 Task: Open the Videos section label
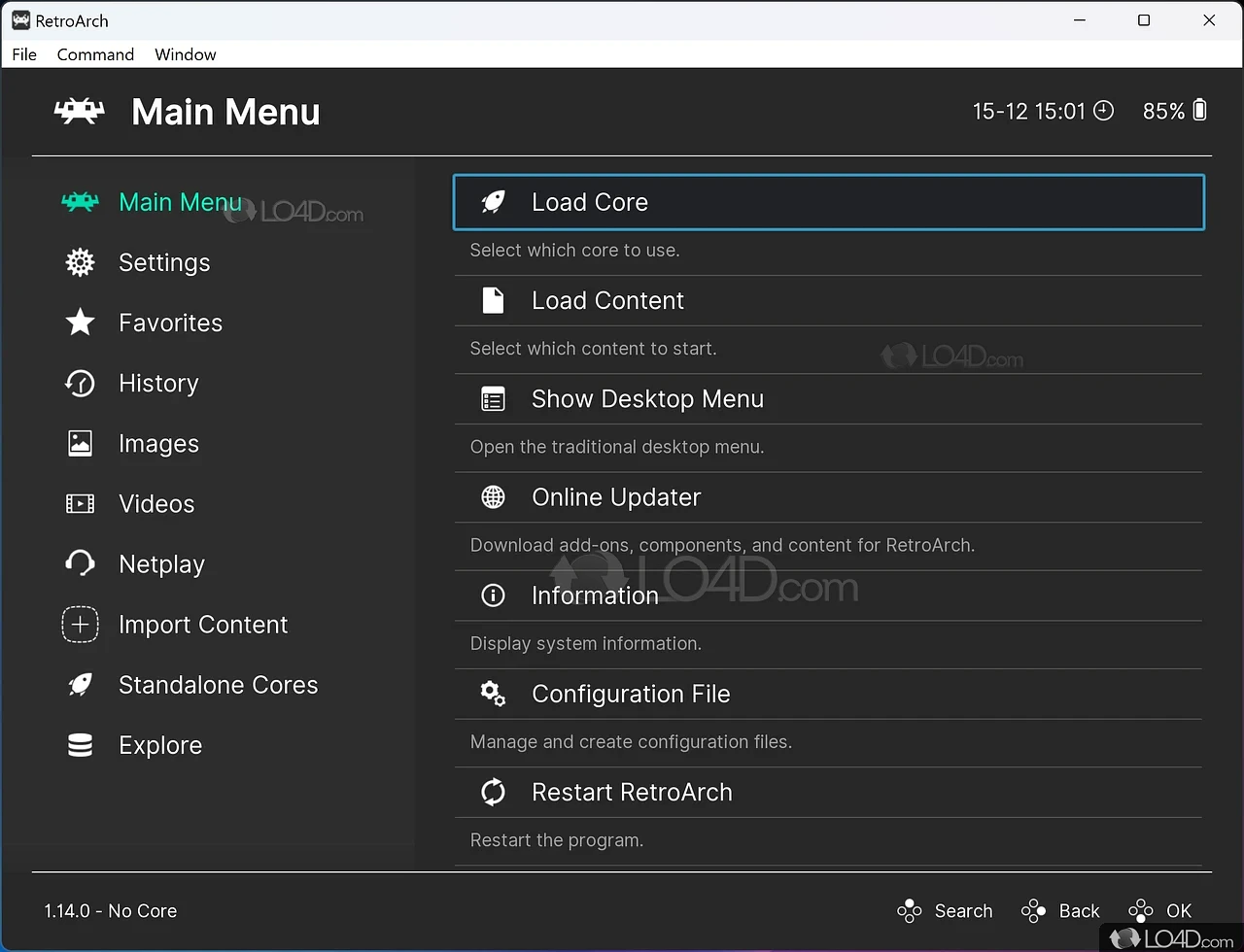click(x=156, y=503)
